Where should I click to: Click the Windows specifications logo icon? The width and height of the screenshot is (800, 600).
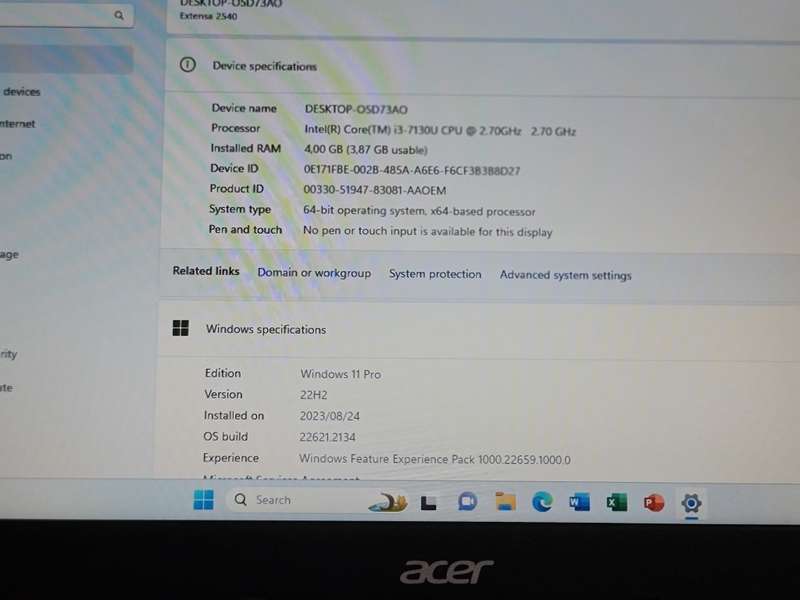pos(181,328)
